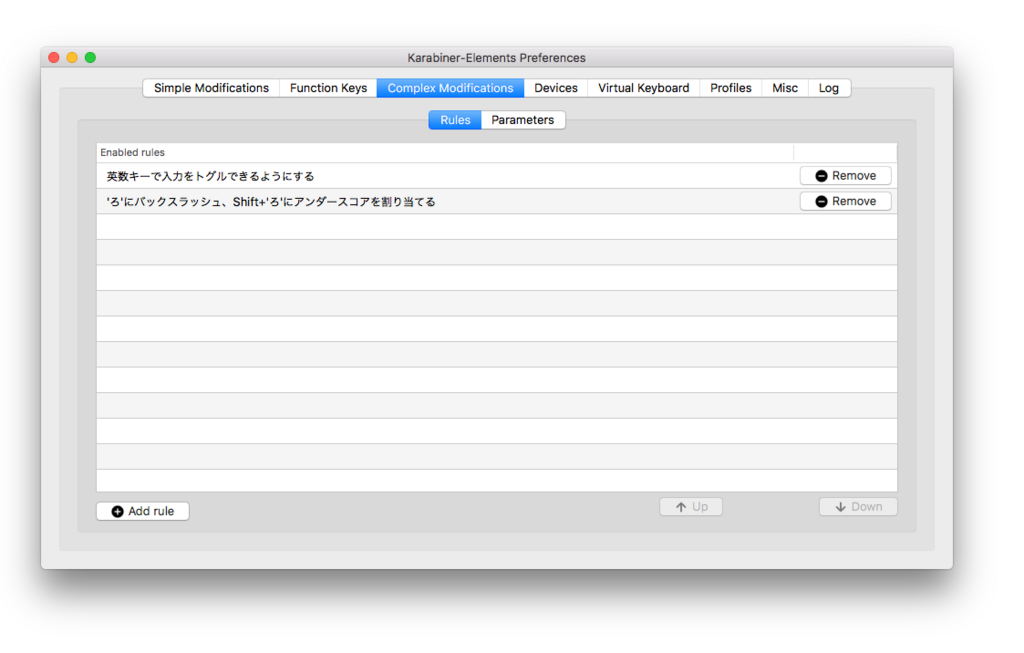The height and width of the screenshot is (653, 1024).
Task: Go to the Virtual Keyboard tab
Action: [x=643, y=88]
